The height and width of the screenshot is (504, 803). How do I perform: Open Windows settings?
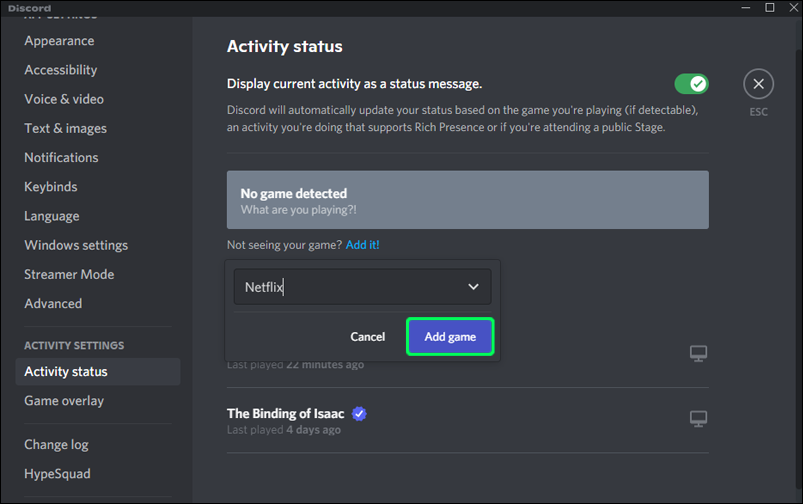coord(76,245)
